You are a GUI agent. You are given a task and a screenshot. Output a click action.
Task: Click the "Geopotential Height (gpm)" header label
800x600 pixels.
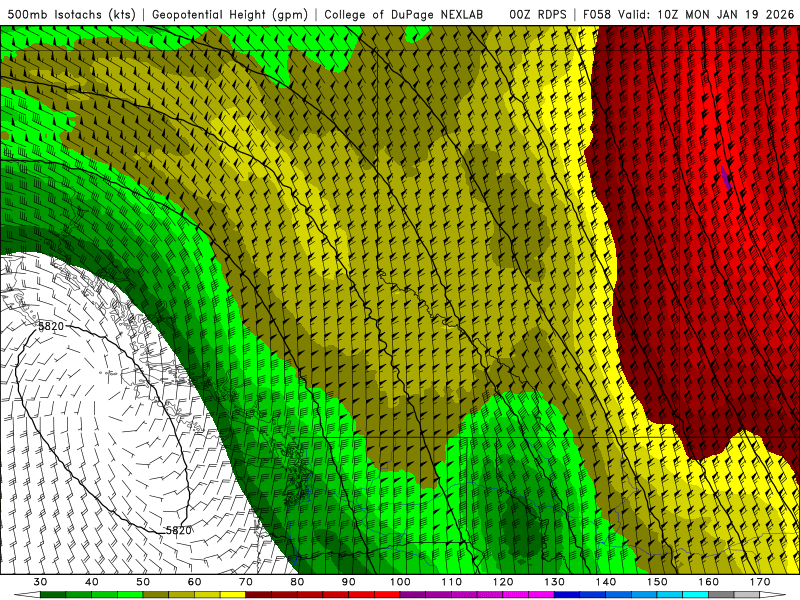pyautogui.click(x=230, y=14)
